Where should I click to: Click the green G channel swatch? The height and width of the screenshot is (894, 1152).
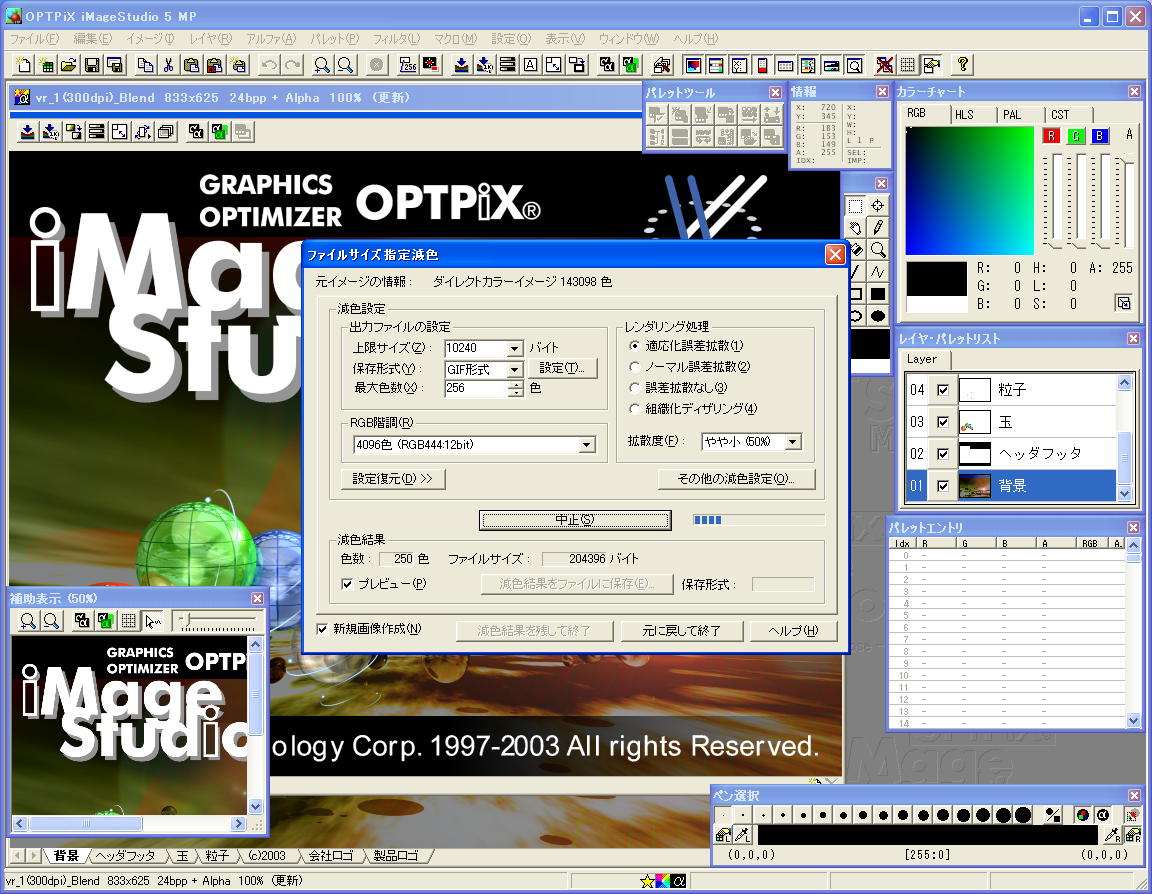click(x=1076, y=136)
